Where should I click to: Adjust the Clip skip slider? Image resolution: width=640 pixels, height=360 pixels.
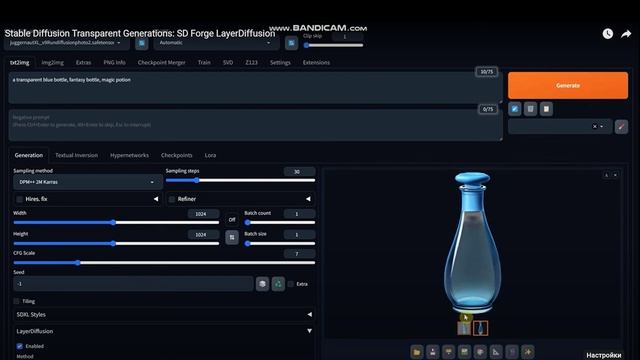(x=333, y=45)
